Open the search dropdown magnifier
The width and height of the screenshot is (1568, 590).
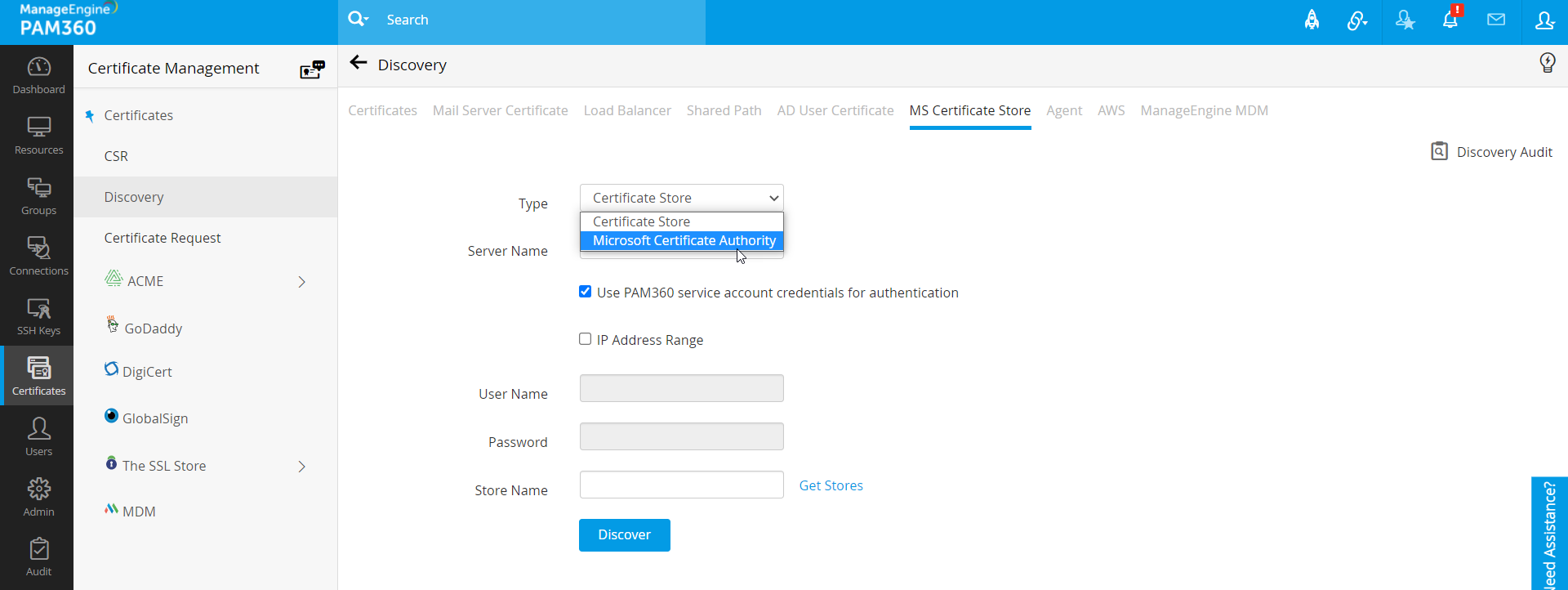coord(358,19)
